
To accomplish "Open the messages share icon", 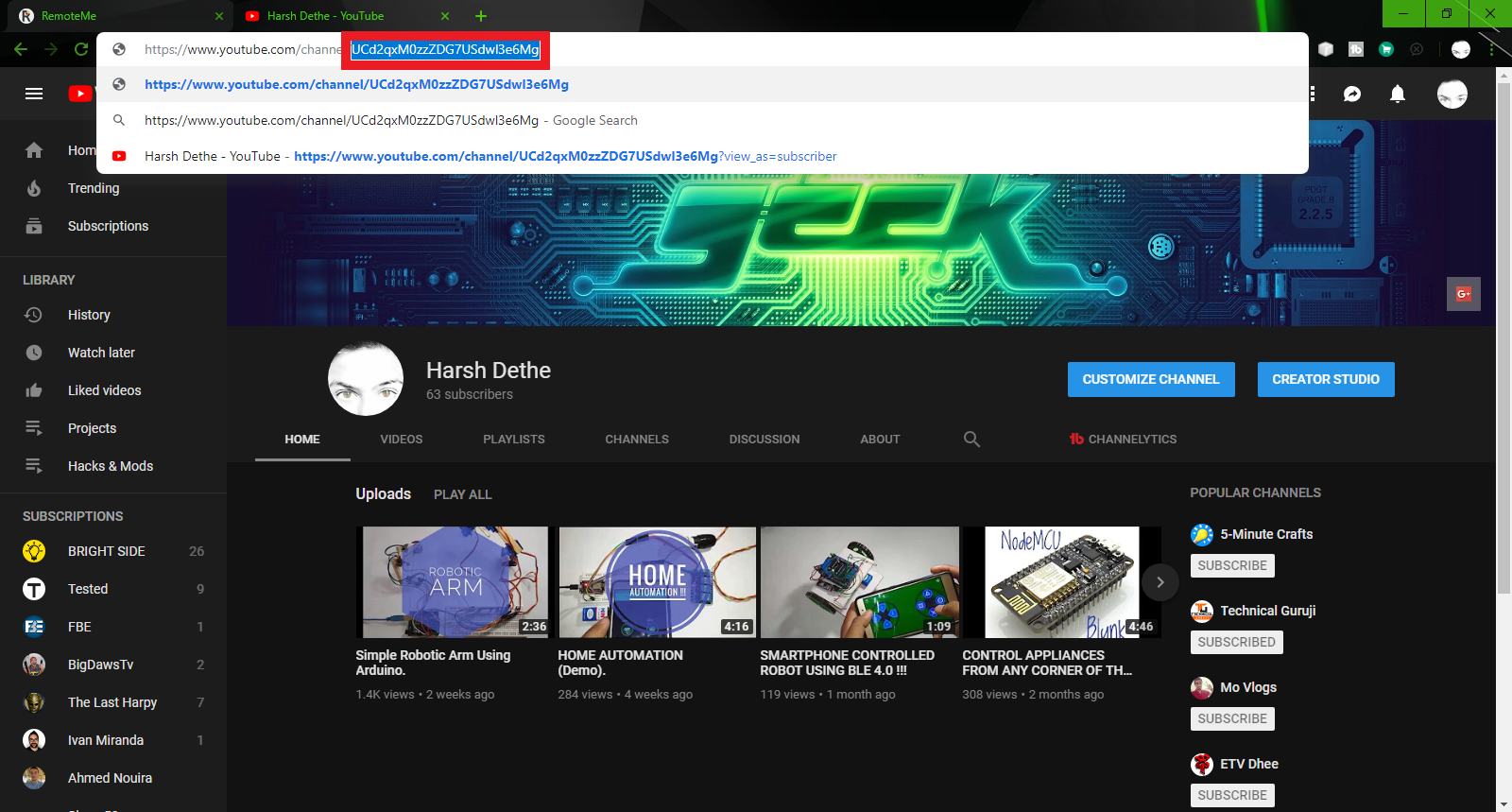I will pyautogui.click(x=1352, y=94).
